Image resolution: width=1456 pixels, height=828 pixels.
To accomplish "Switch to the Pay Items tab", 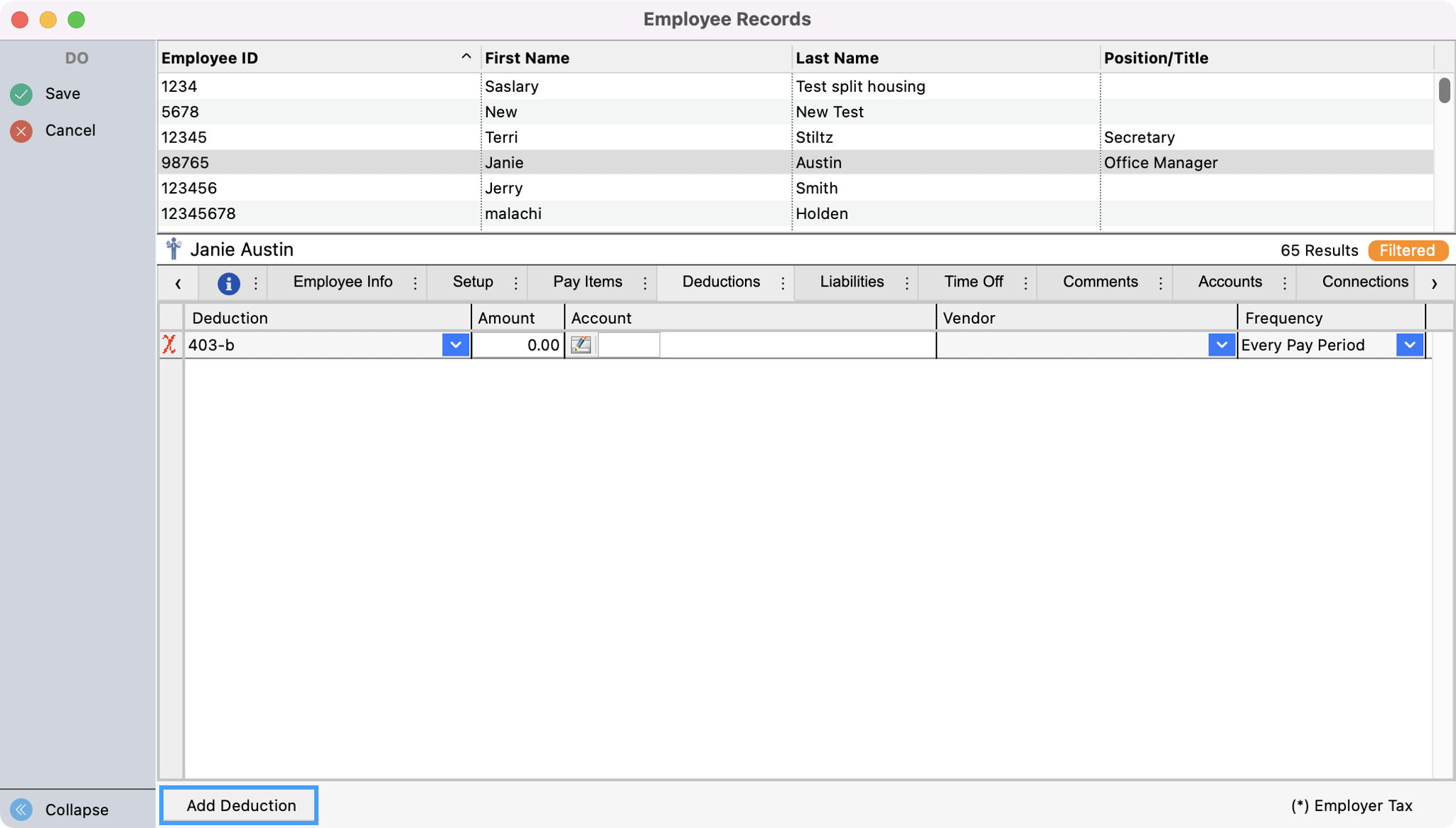I will pos(587,282).
